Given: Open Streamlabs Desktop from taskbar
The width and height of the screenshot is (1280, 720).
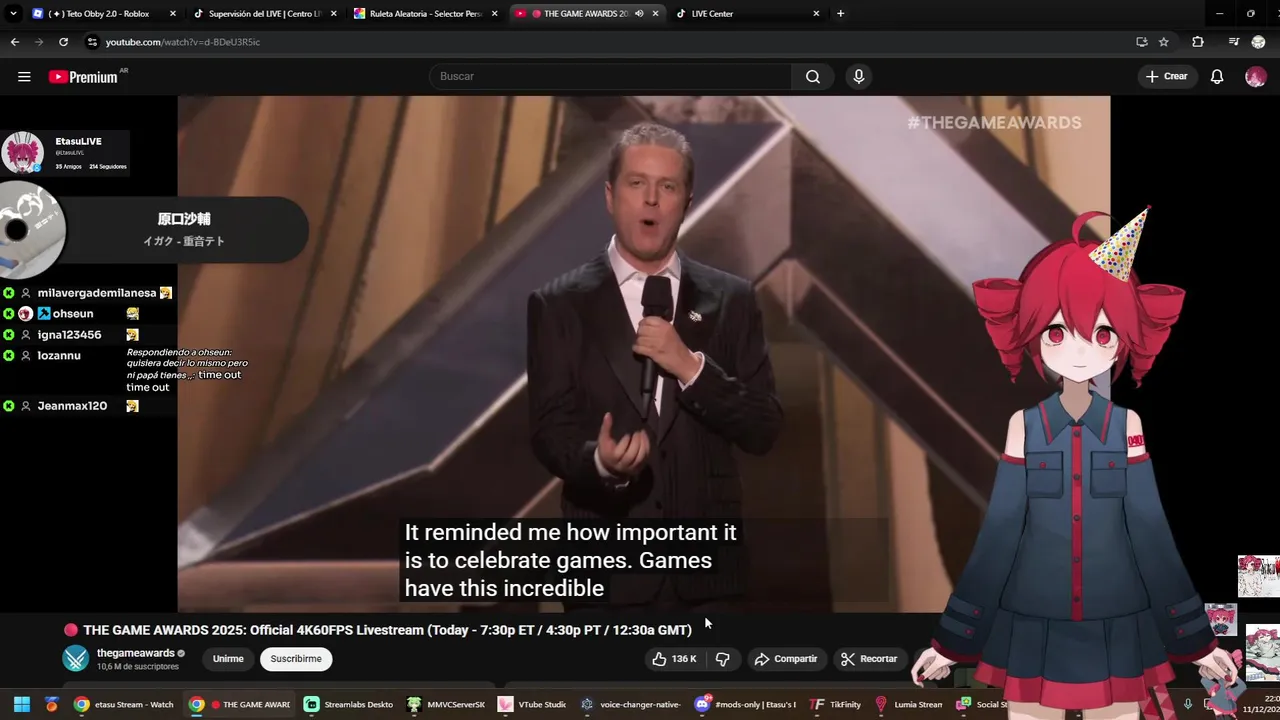Looking at the screenshot, I should click(x=349, y=704).
